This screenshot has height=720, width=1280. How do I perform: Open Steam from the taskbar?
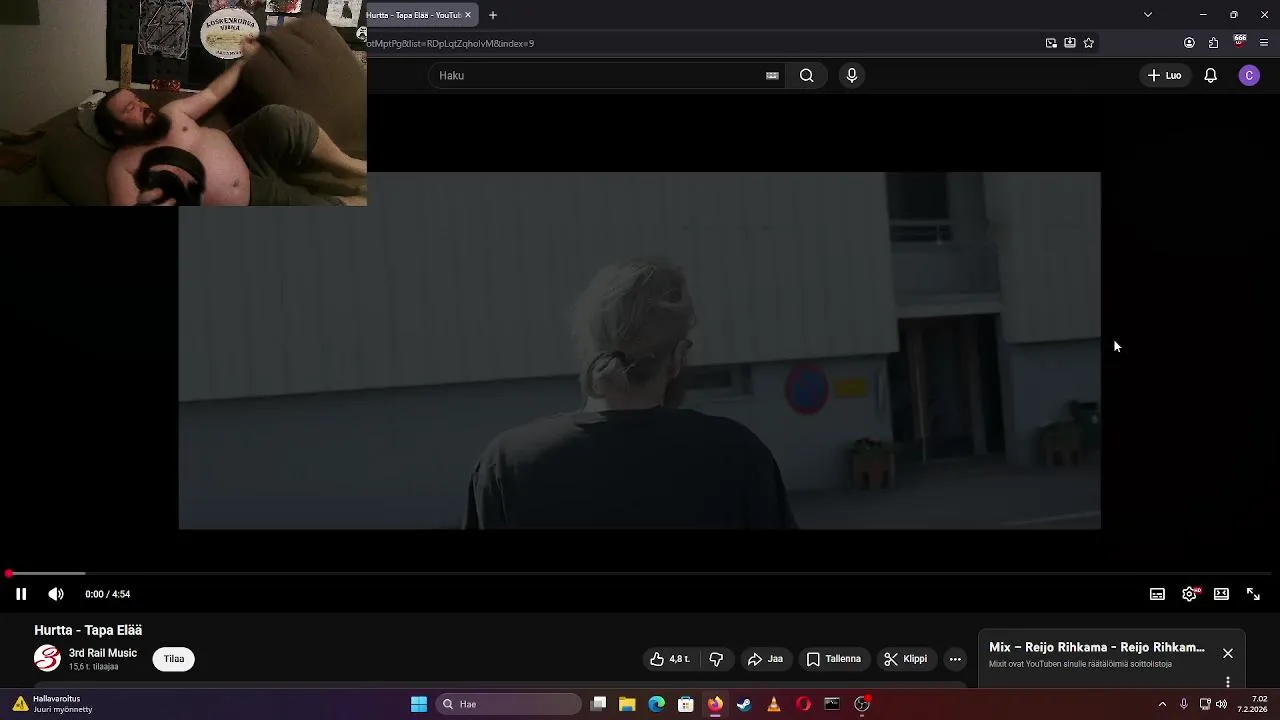click(744, 704)
